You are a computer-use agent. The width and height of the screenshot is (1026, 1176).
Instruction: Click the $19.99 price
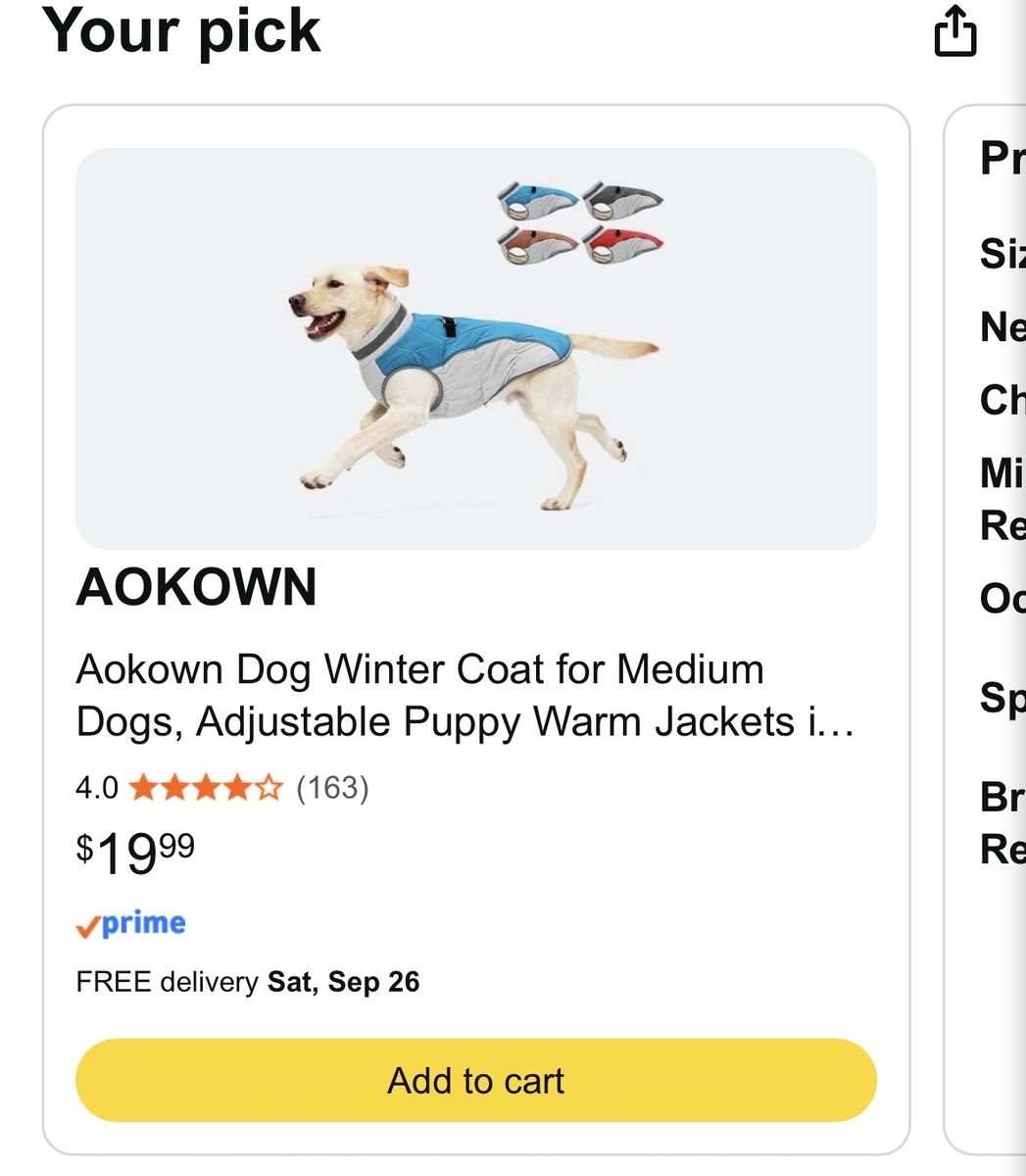pyautogui.click(x=136, y=853)
